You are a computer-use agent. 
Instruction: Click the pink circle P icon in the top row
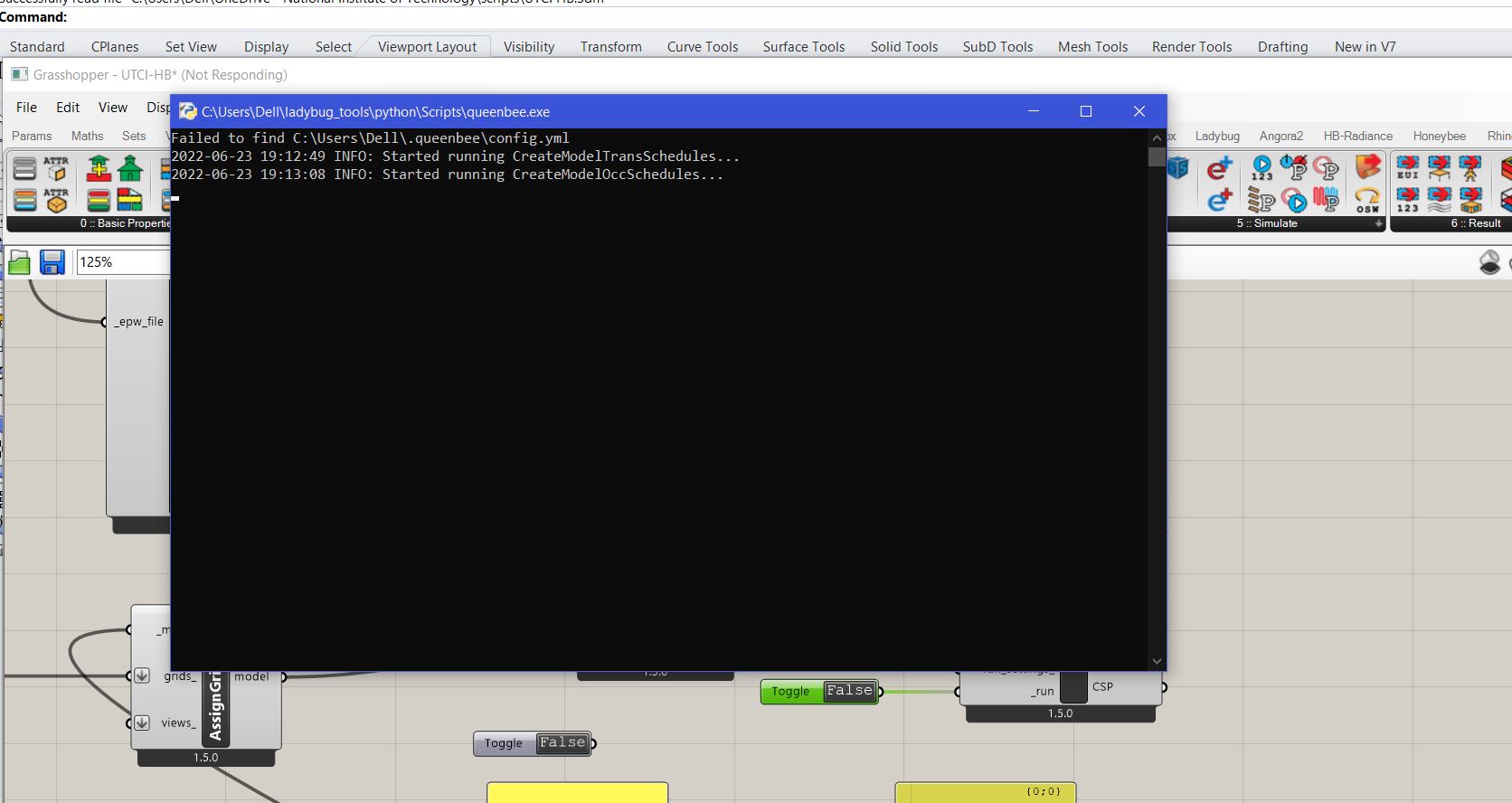(x=1326, y=168)
